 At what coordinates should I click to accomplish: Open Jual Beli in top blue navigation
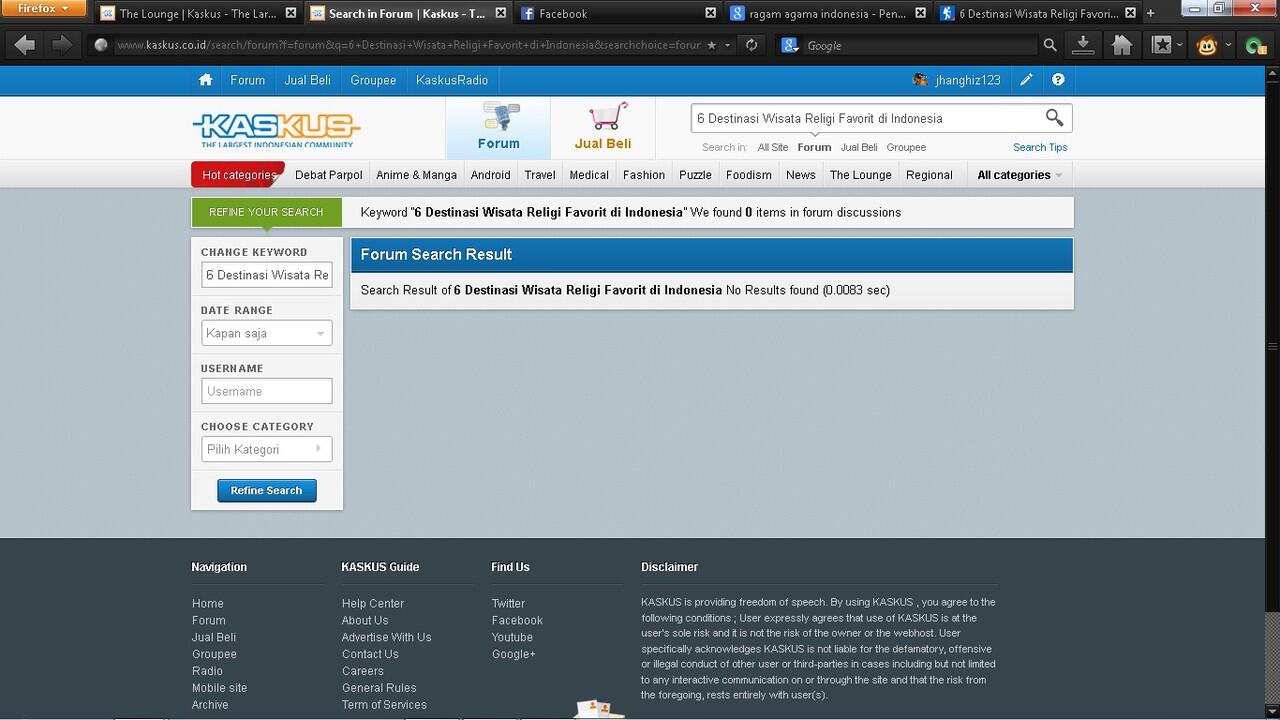coord(308,80)
